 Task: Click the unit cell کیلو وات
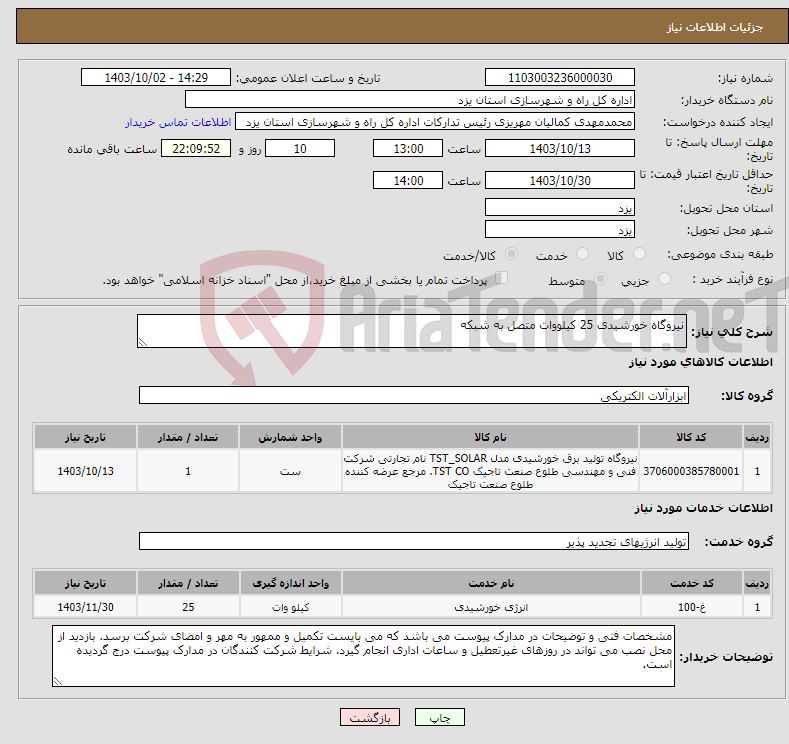[291, 607]
